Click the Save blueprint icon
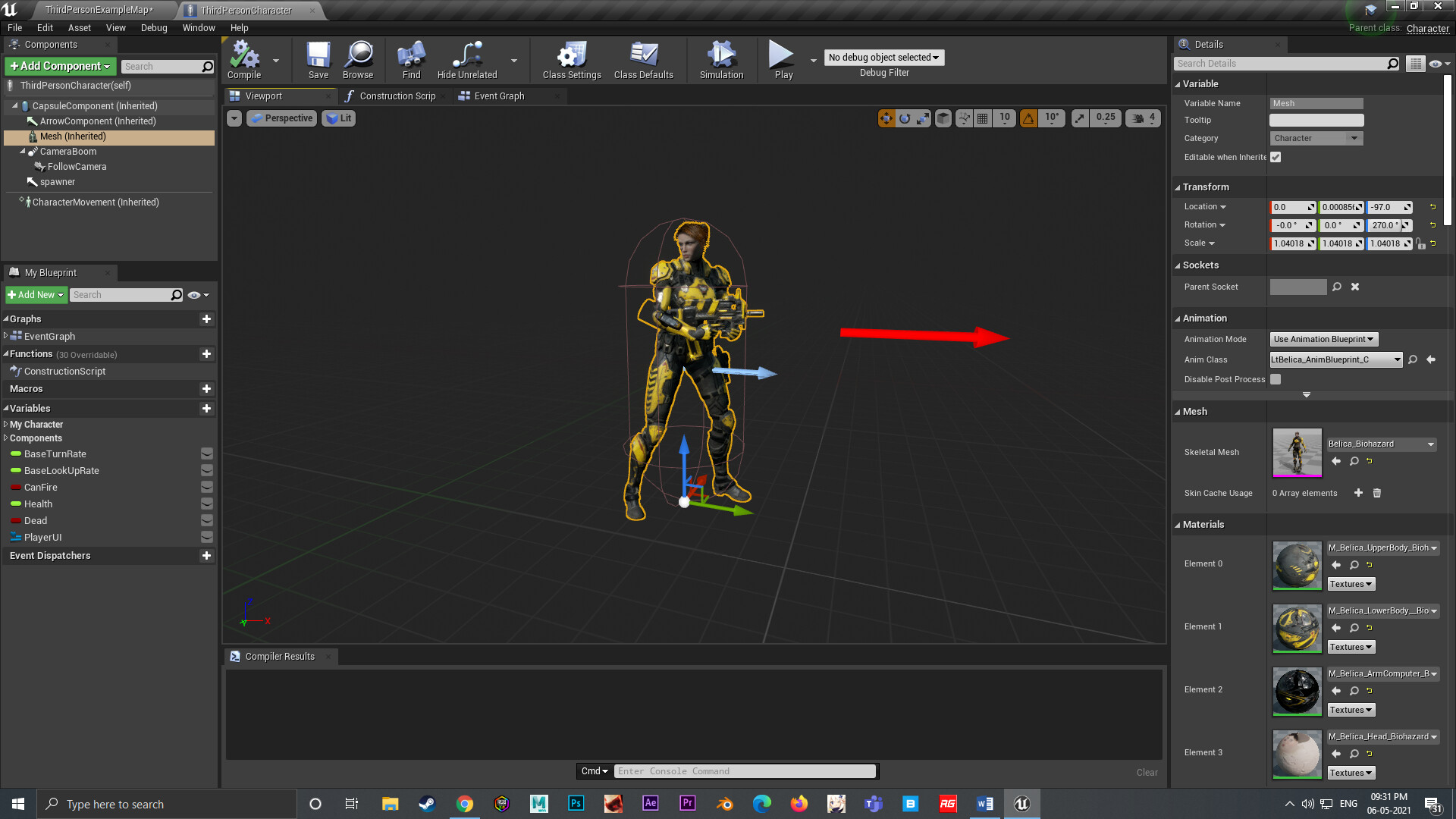 318,60
